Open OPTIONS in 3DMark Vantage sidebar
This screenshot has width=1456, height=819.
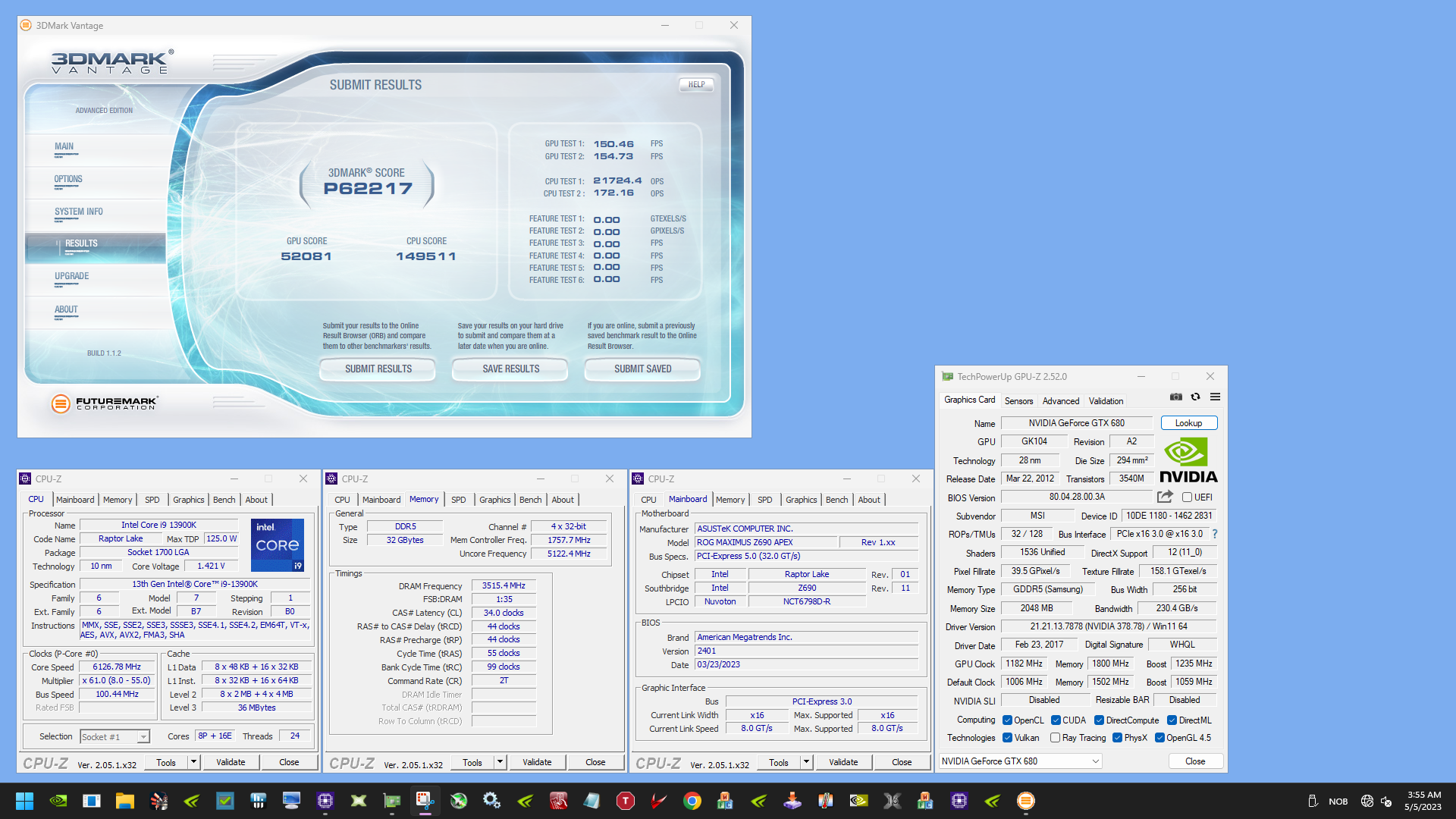pyautogui.click(x=68, y=180)
